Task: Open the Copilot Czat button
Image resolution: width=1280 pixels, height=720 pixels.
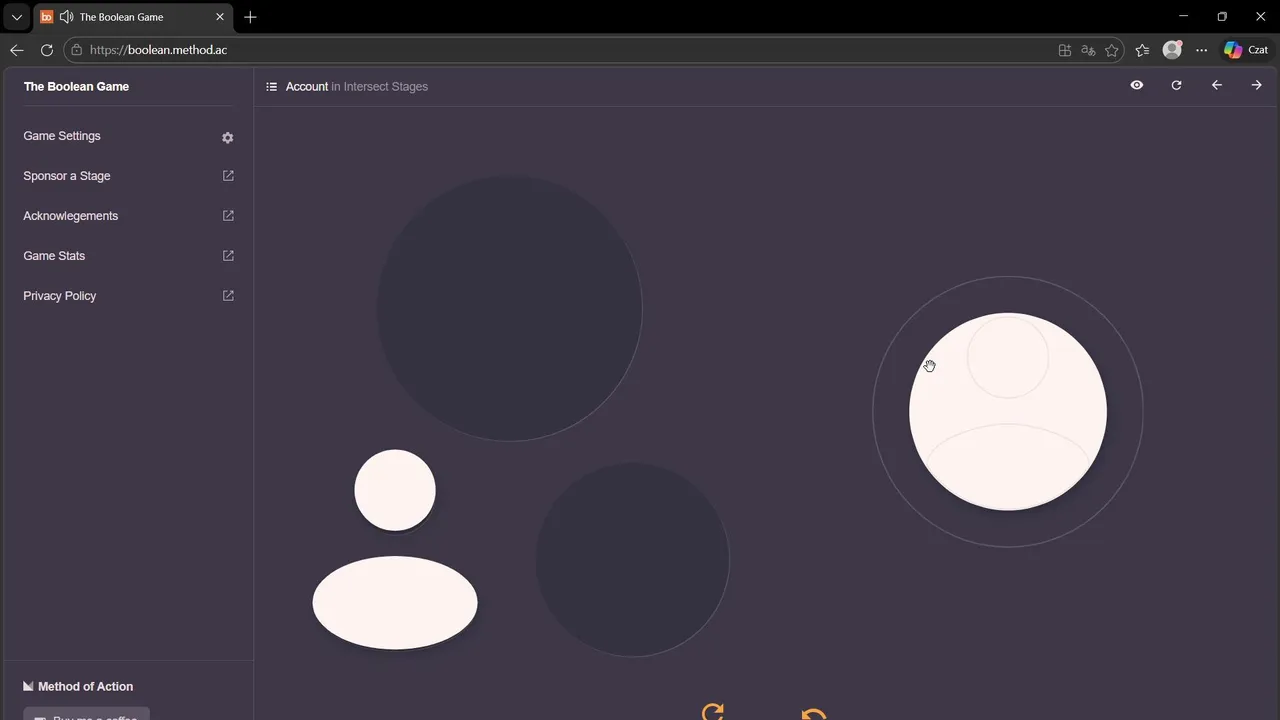Action: 1247,50
